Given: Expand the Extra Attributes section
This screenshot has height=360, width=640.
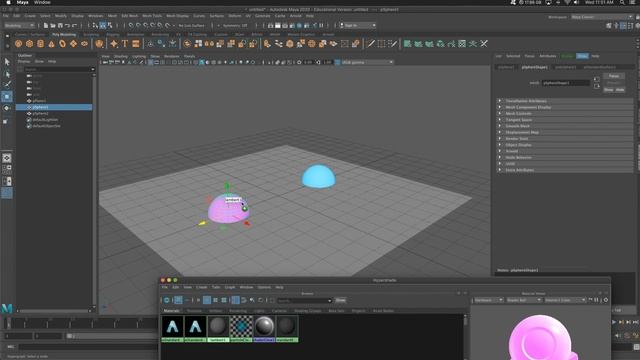Looking at the screenshot, I should (565, 170).
